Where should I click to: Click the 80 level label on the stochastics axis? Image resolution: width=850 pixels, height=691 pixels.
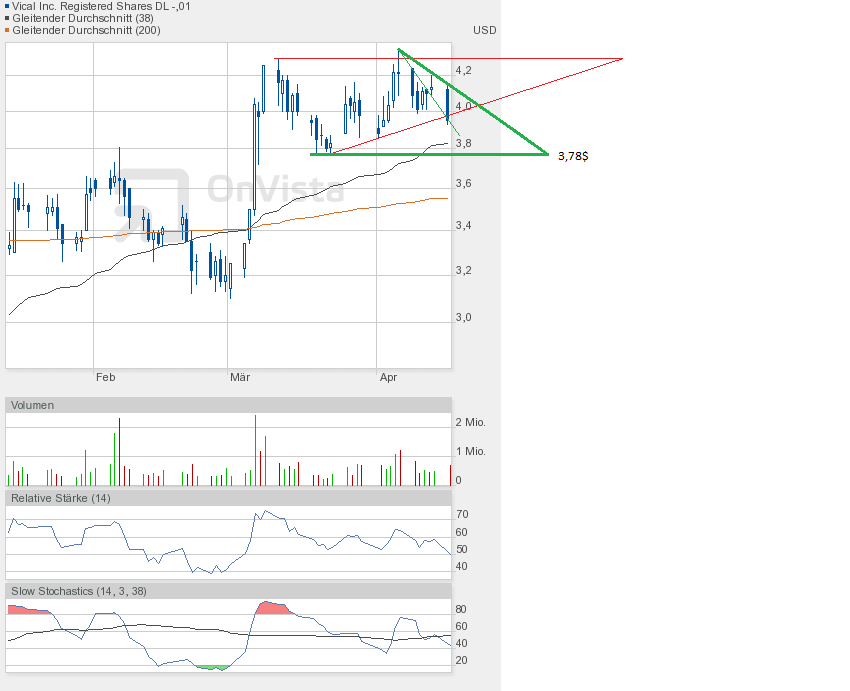point(461,609)
